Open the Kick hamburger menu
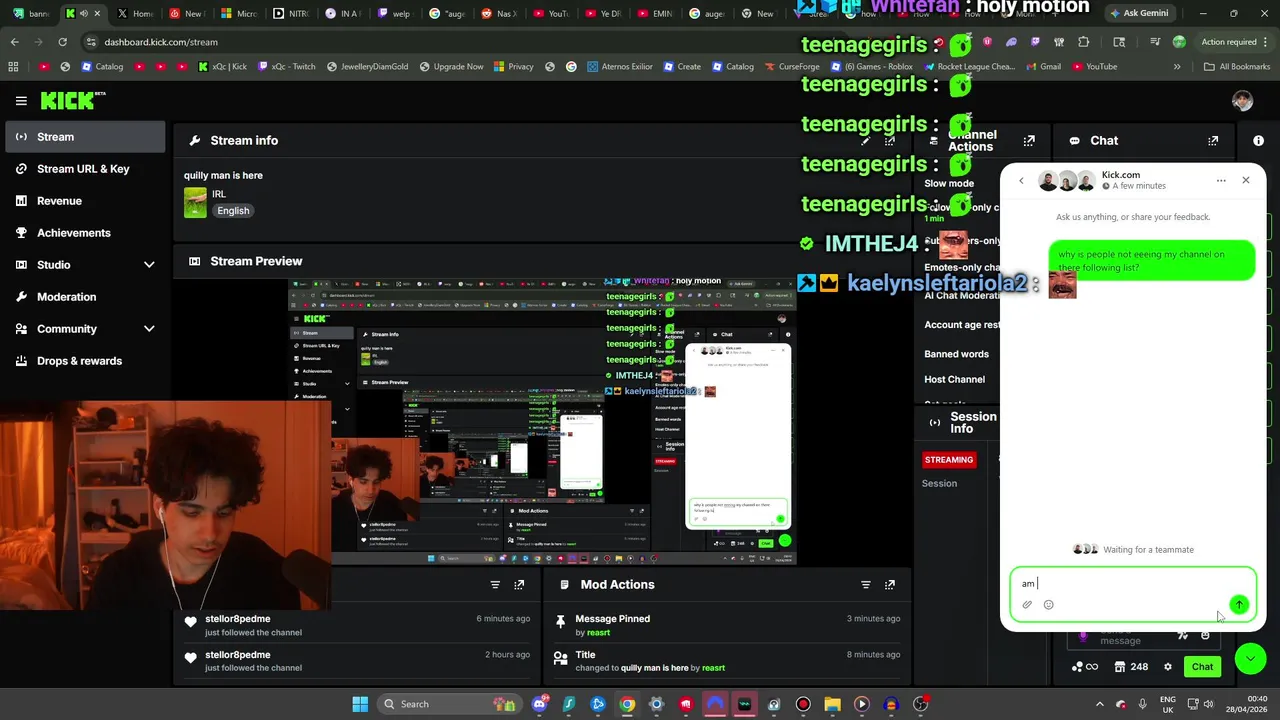 pyautogui.click(x=21, y=101)
